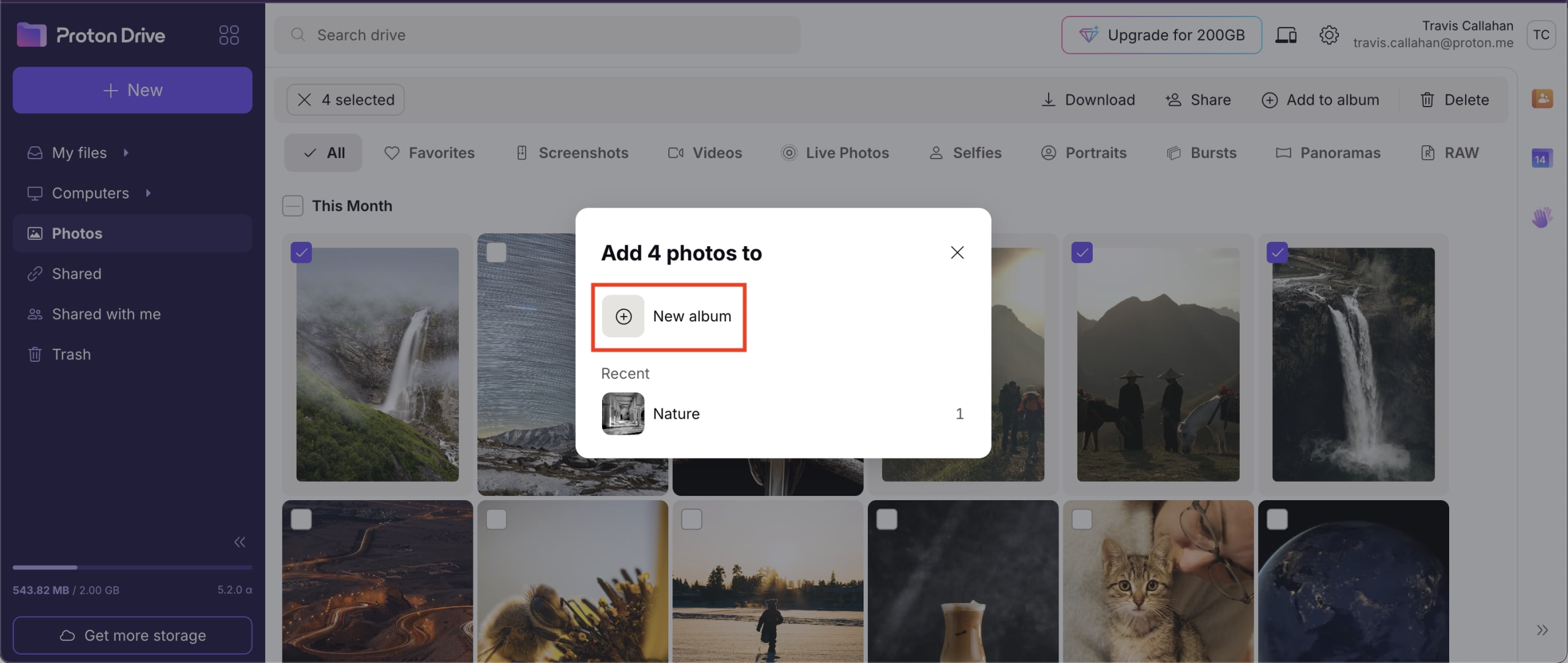Uncheck the horsemen mountain photo
The width and height of the screenshot is (1568, 663).
point(1082,252)
